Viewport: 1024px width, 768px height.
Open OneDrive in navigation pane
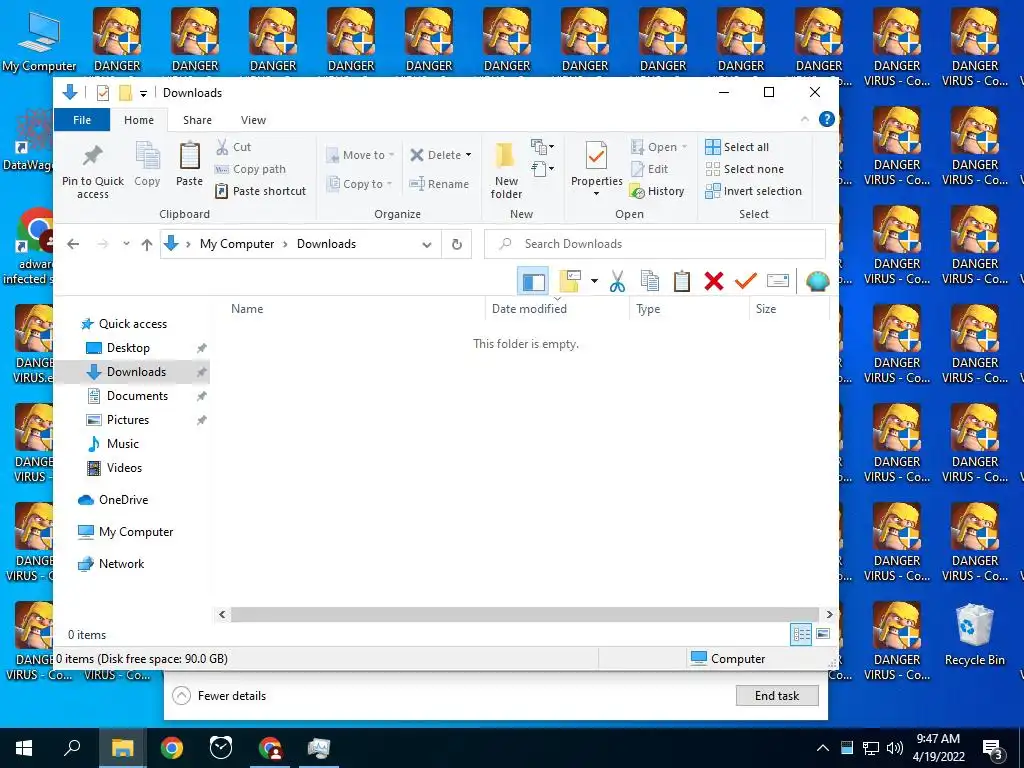[x=123, y=500]
